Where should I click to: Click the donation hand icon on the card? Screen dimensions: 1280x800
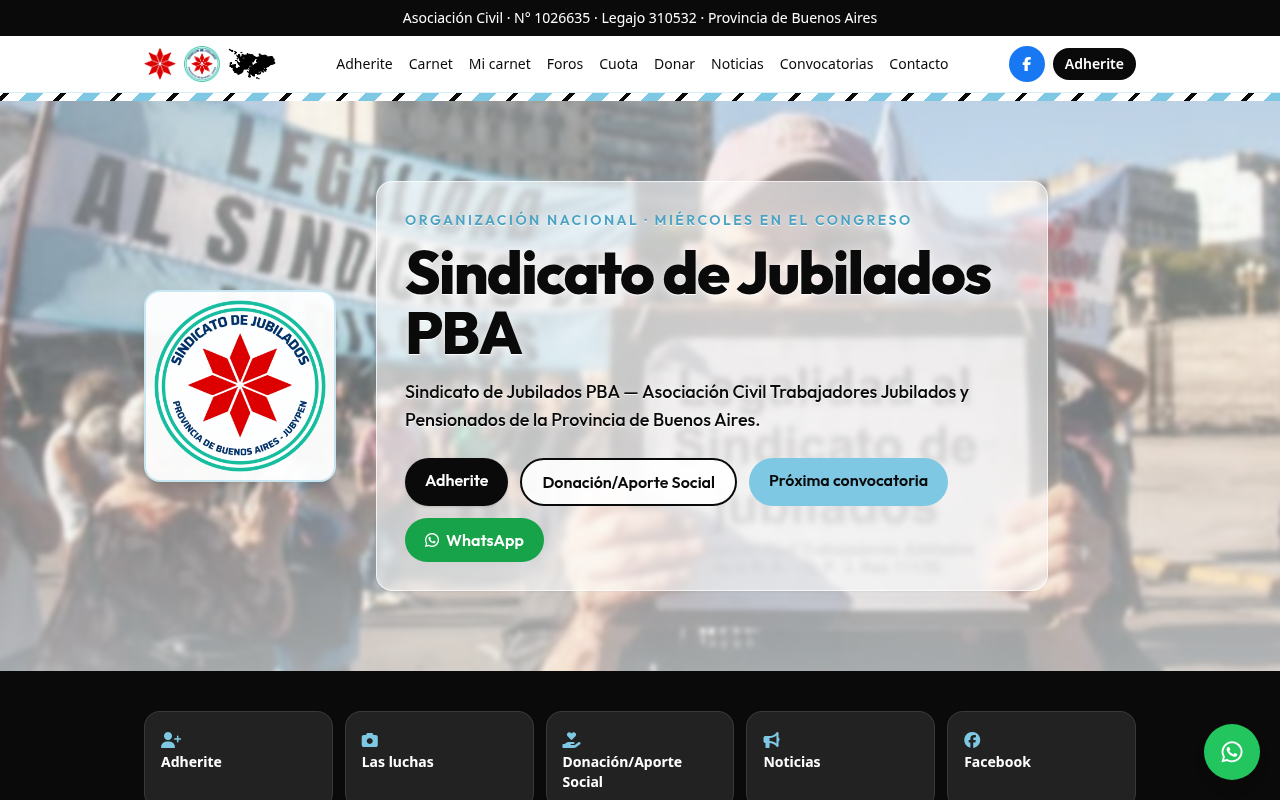pyautogui.click(x=571, y=740)
